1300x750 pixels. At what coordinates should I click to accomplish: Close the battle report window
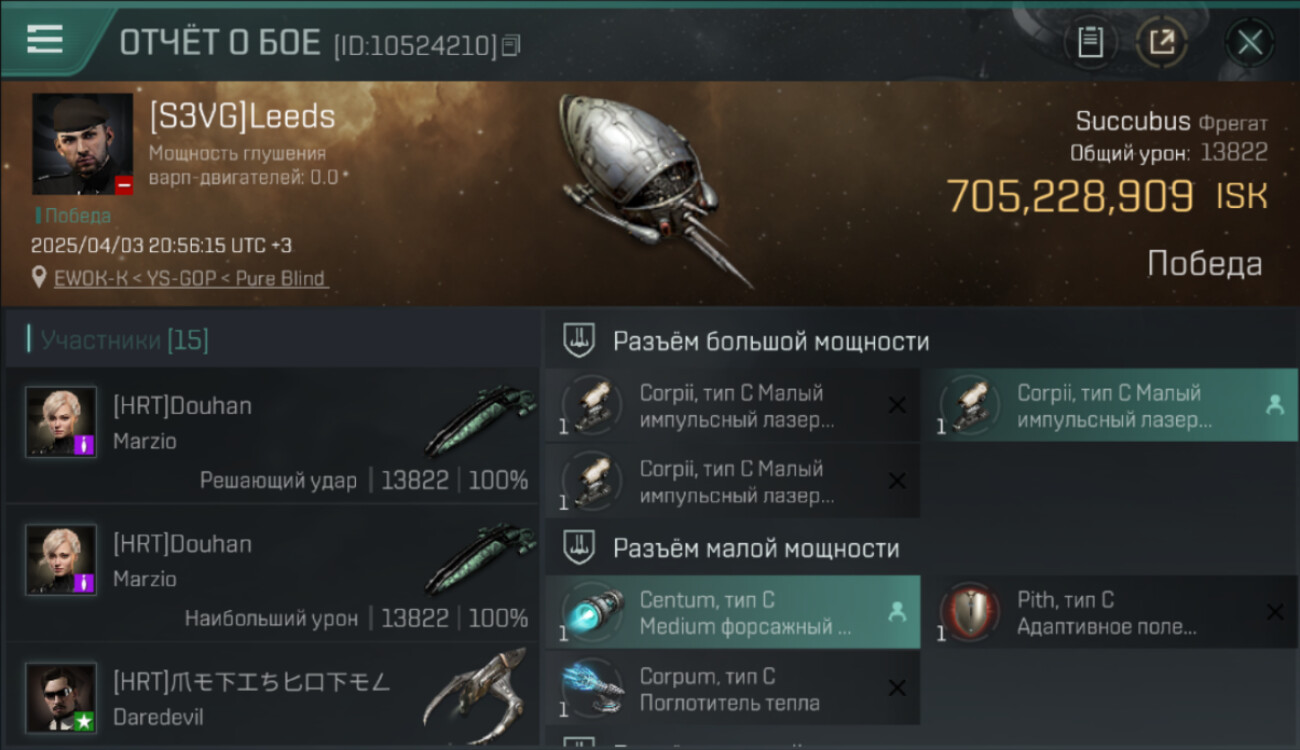point(1250,43)
